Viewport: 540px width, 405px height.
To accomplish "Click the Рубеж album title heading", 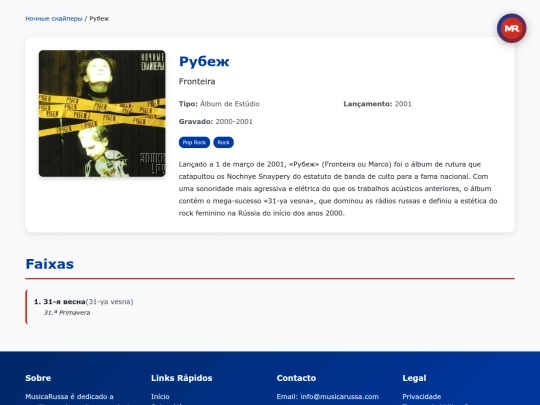I will 204,62.
